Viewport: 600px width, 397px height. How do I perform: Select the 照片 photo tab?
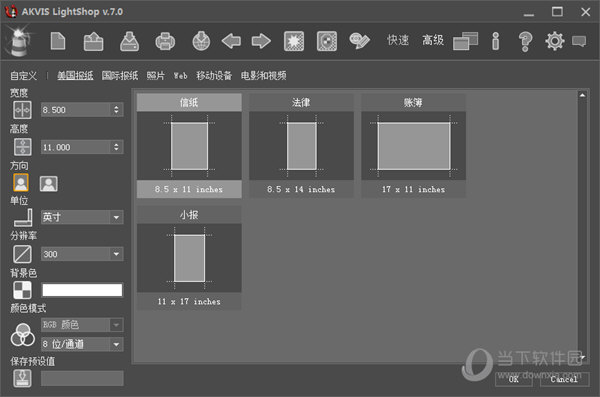[x=156, y=75]
